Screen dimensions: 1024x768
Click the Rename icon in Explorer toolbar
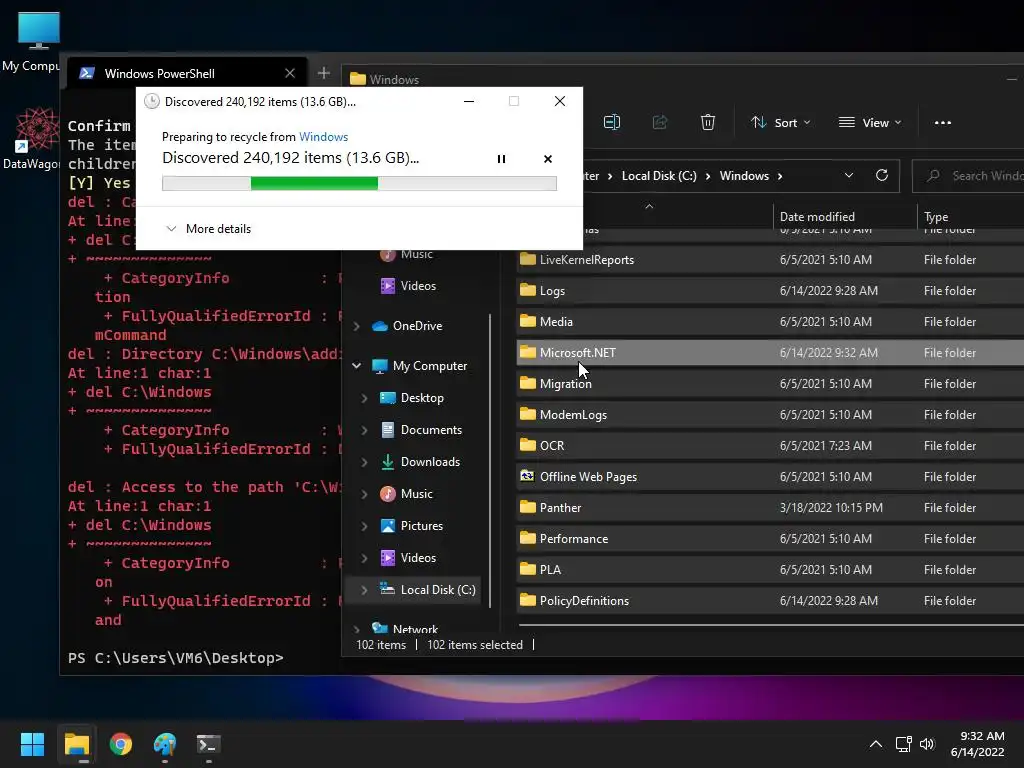click(612, 122)
